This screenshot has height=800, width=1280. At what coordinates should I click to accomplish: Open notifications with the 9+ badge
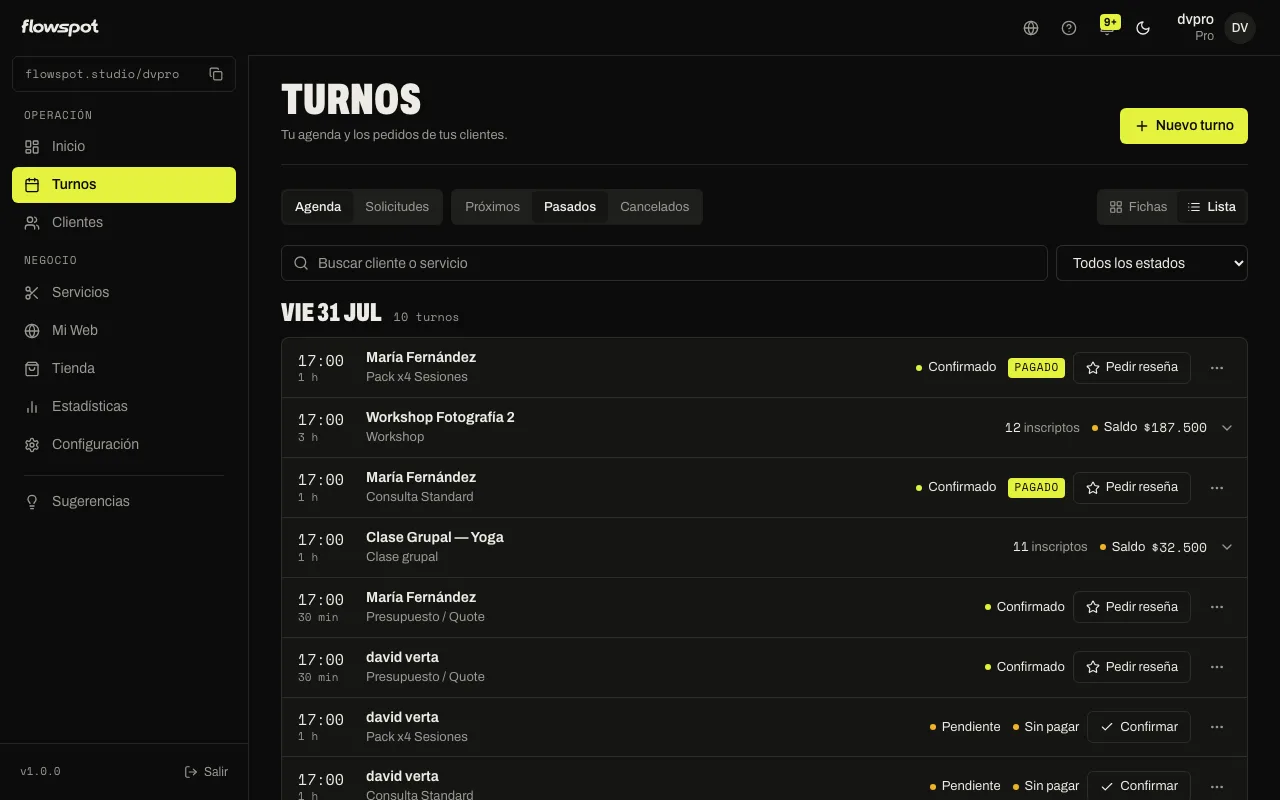[1107, 26]
